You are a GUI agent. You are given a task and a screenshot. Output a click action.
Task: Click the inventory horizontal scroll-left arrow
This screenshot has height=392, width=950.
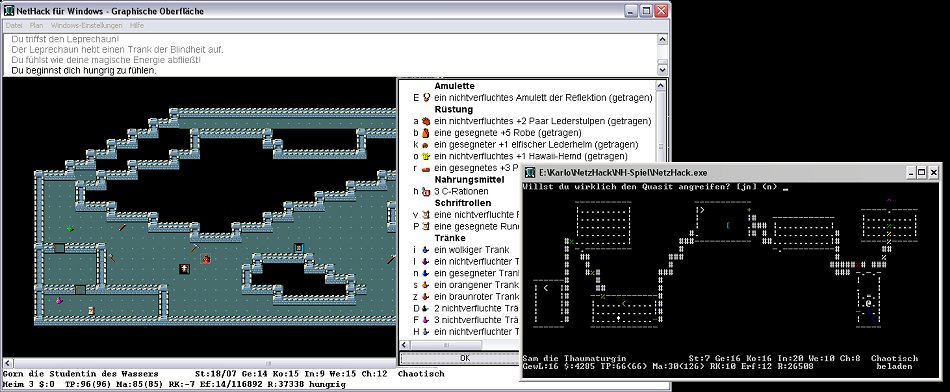405,345
